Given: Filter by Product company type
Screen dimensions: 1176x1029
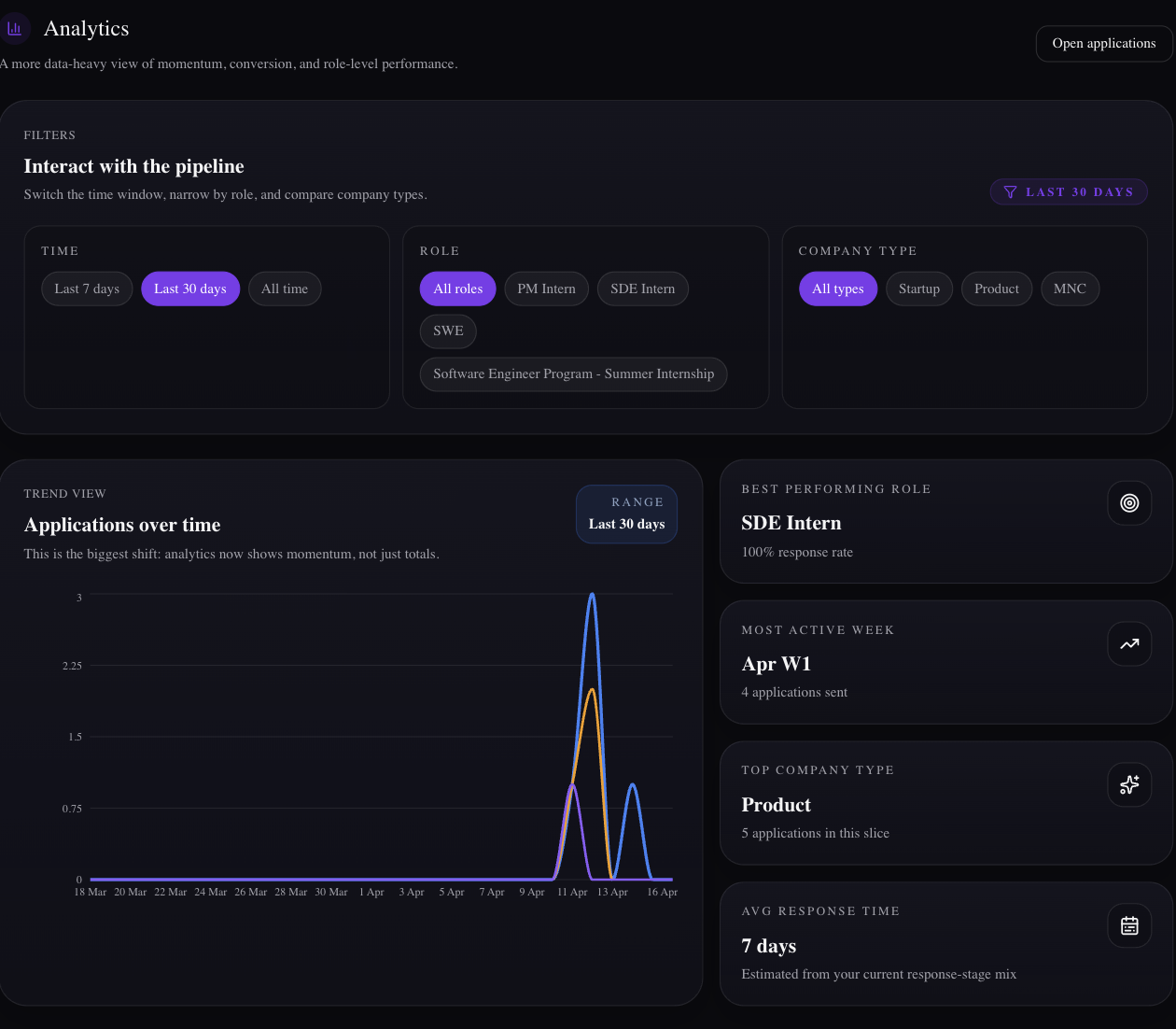Looking at the screenshot, I should (x=997, y=289).
